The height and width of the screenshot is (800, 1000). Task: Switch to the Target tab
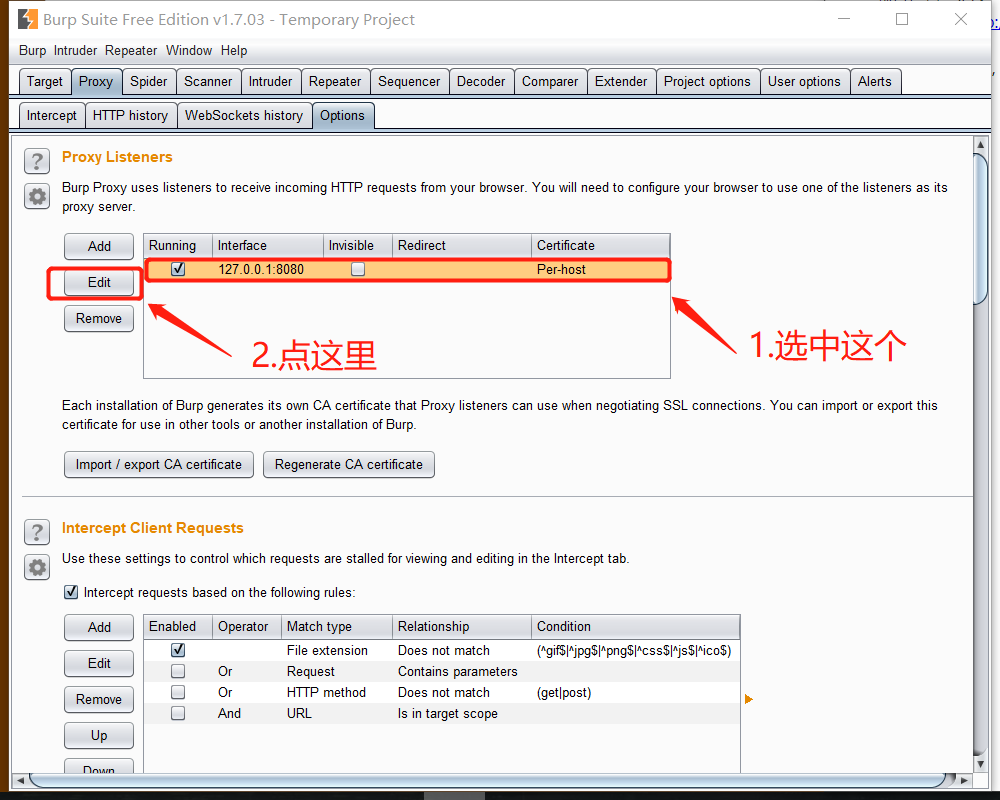coord(45,82)
